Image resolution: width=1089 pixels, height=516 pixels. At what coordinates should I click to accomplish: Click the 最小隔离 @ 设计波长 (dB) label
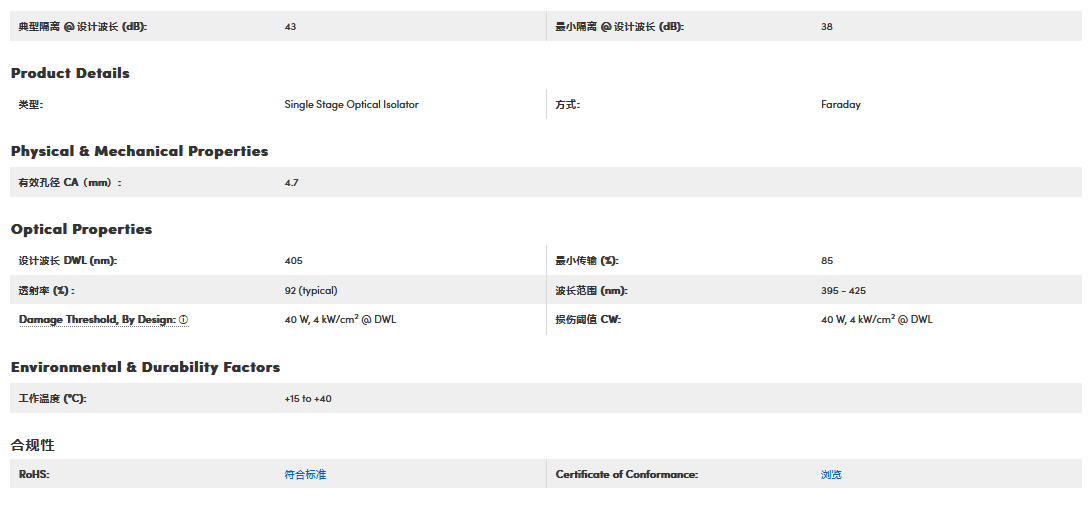(x=619, y=27)
